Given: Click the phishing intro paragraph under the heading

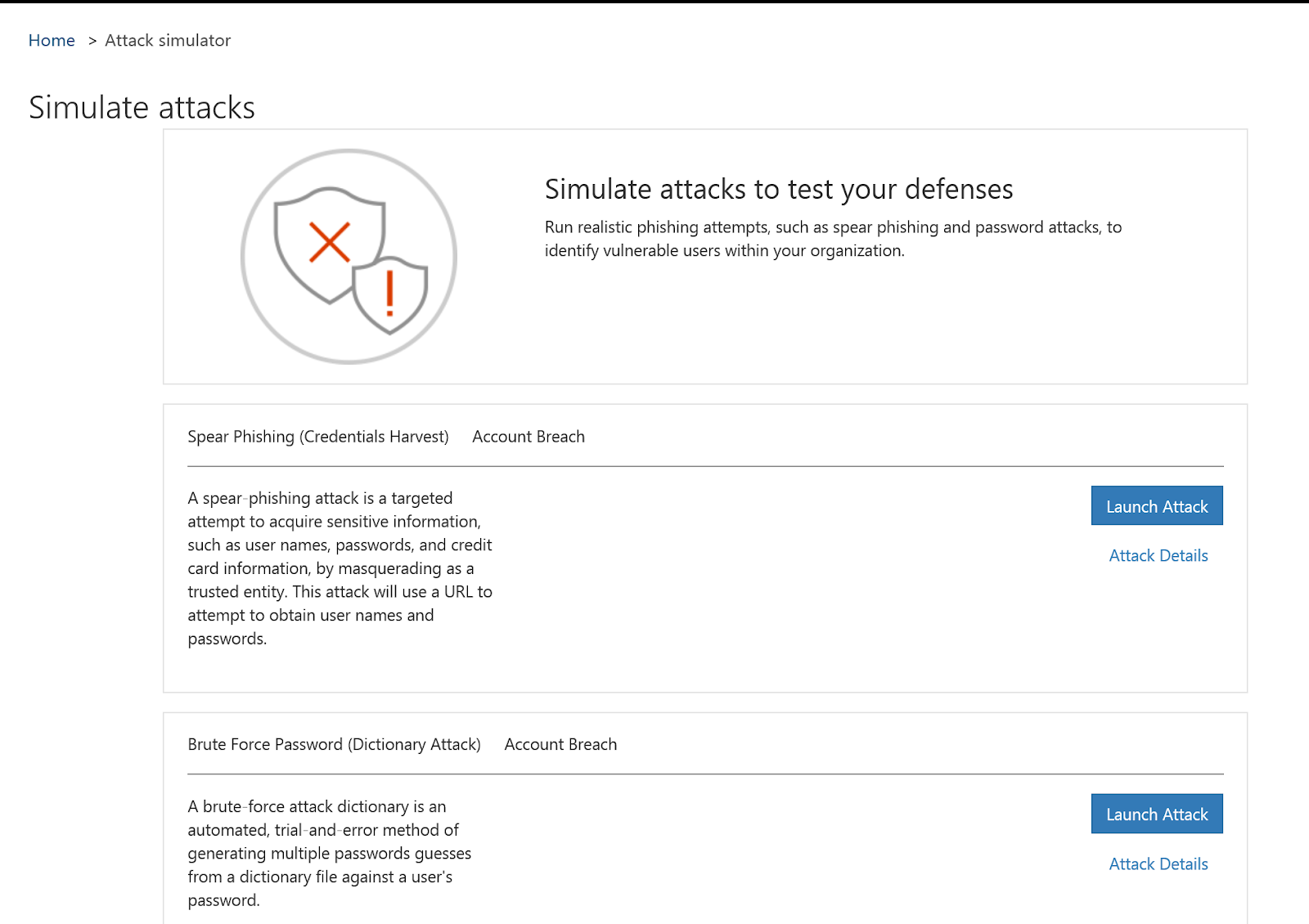Looking at the screenshot, I should click(833, 239).
